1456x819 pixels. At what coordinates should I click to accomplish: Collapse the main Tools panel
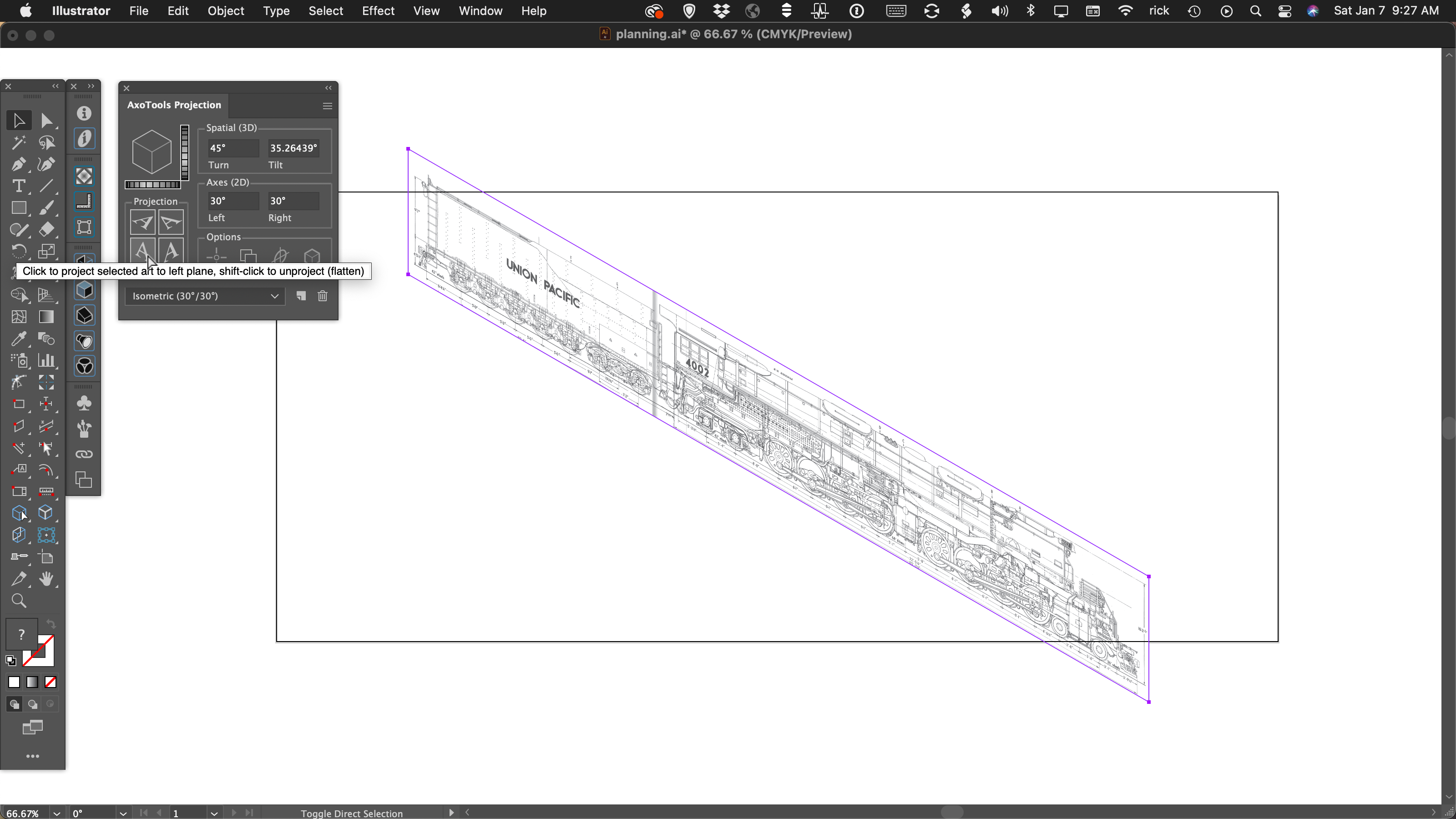click(x=56, y=86)
